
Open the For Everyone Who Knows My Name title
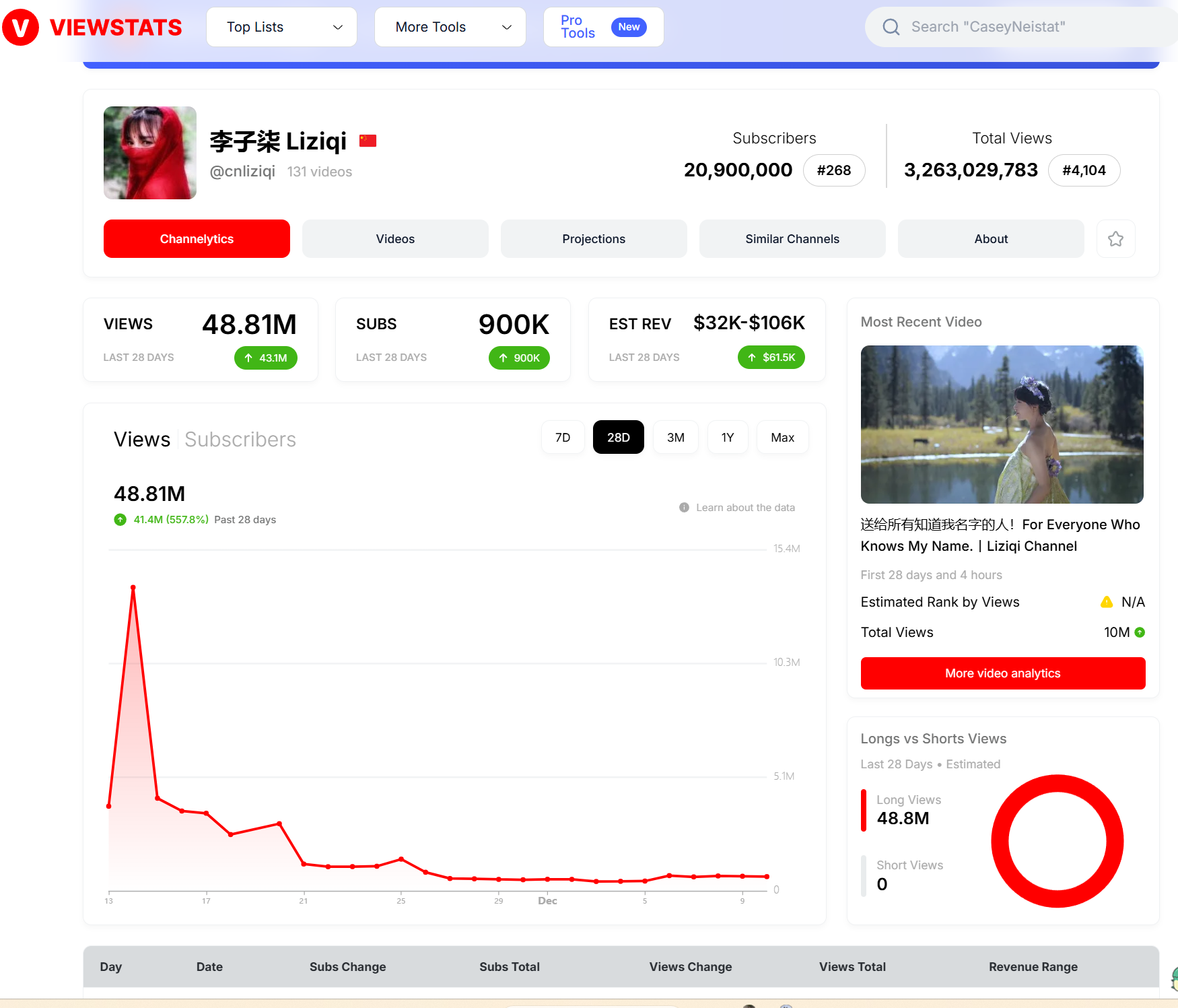pos(1000,535)
